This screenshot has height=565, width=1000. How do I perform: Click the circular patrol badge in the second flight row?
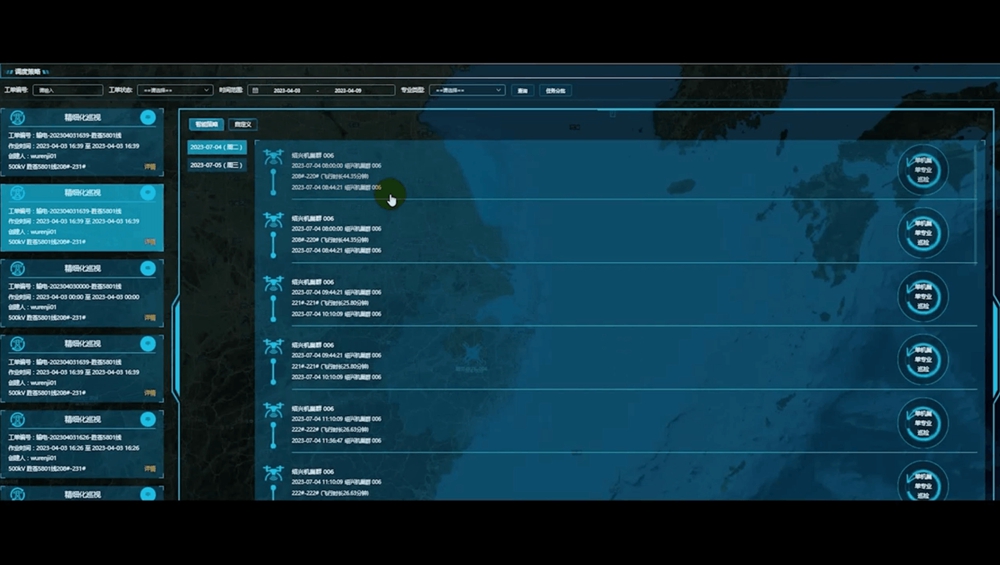pos(922,232)
